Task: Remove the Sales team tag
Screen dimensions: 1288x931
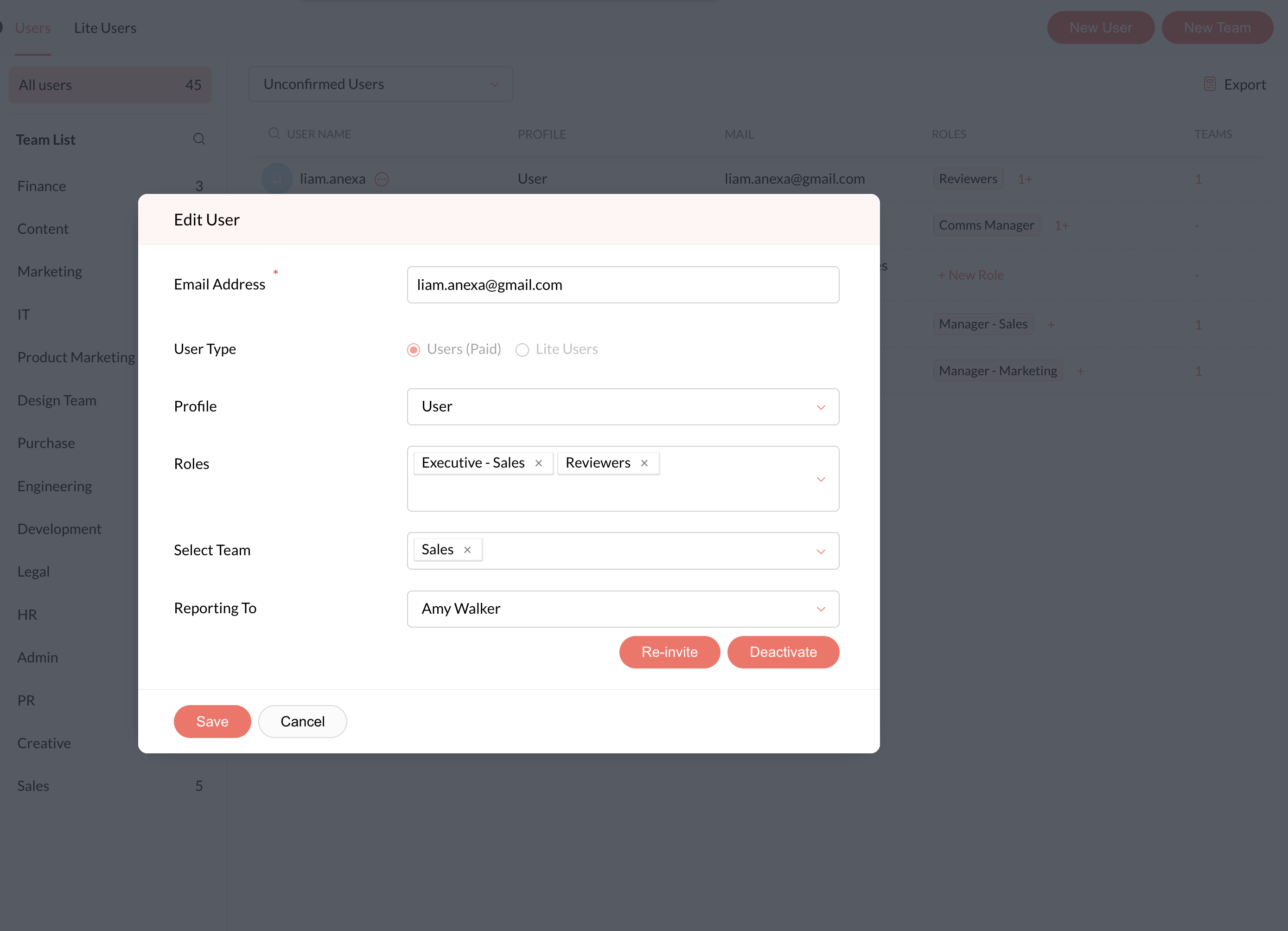Action: 467,550
